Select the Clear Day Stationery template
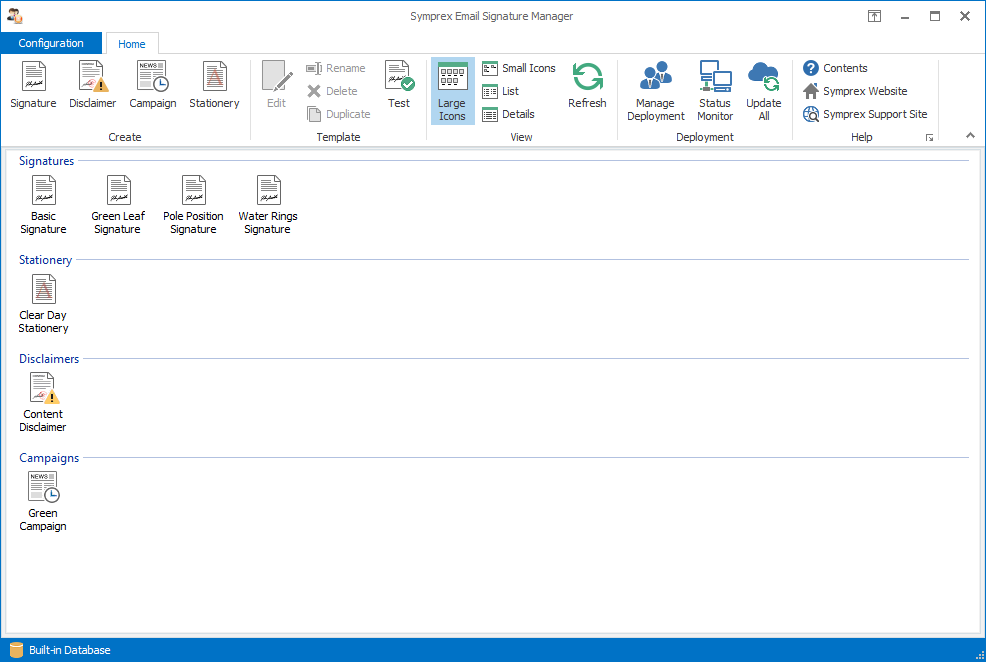 (43, 304)
